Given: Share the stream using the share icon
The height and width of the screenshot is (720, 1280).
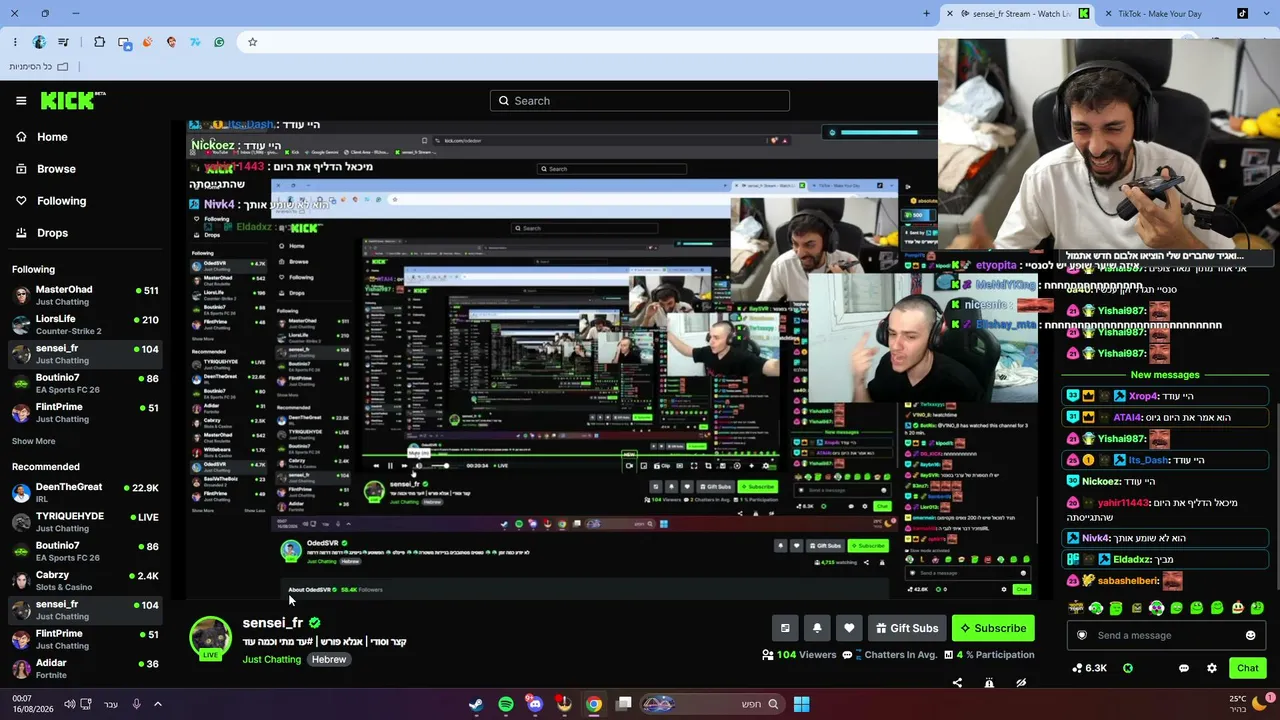Looking at the screenshot, I should click(957, 683).
